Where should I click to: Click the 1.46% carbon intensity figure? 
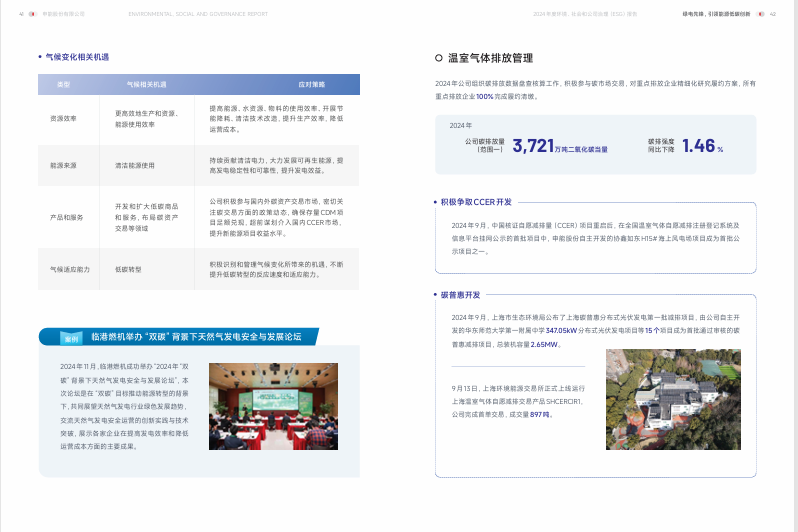(x=702, y=146)
